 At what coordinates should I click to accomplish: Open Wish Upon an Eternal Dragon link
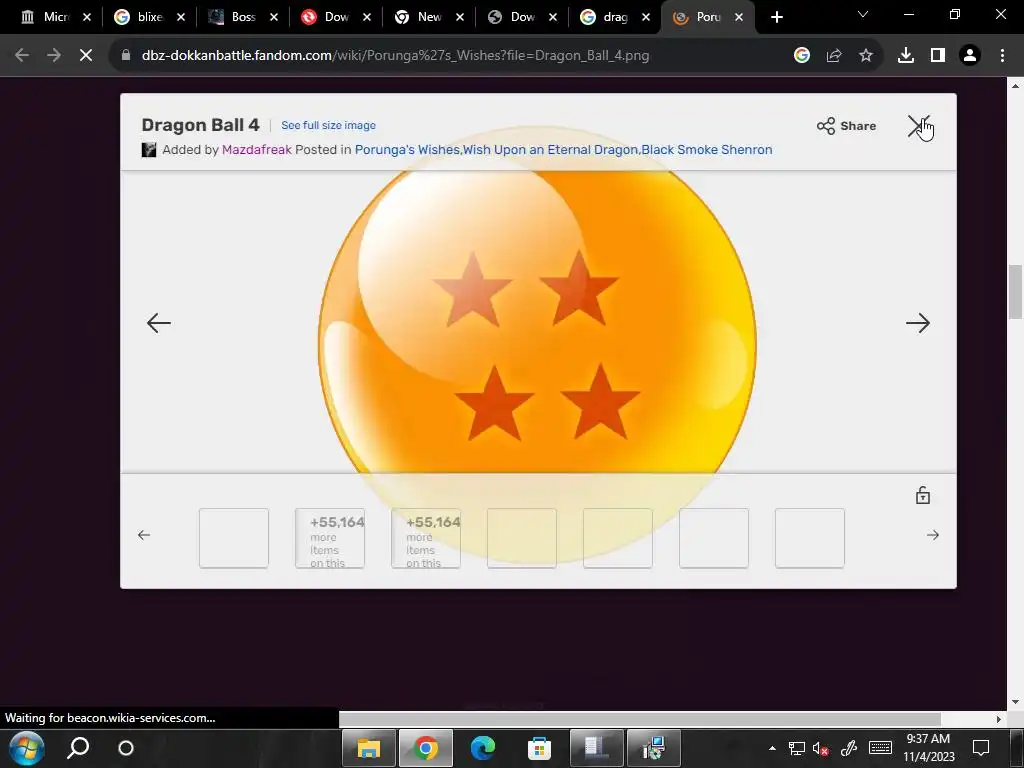[x=551, y=150]
